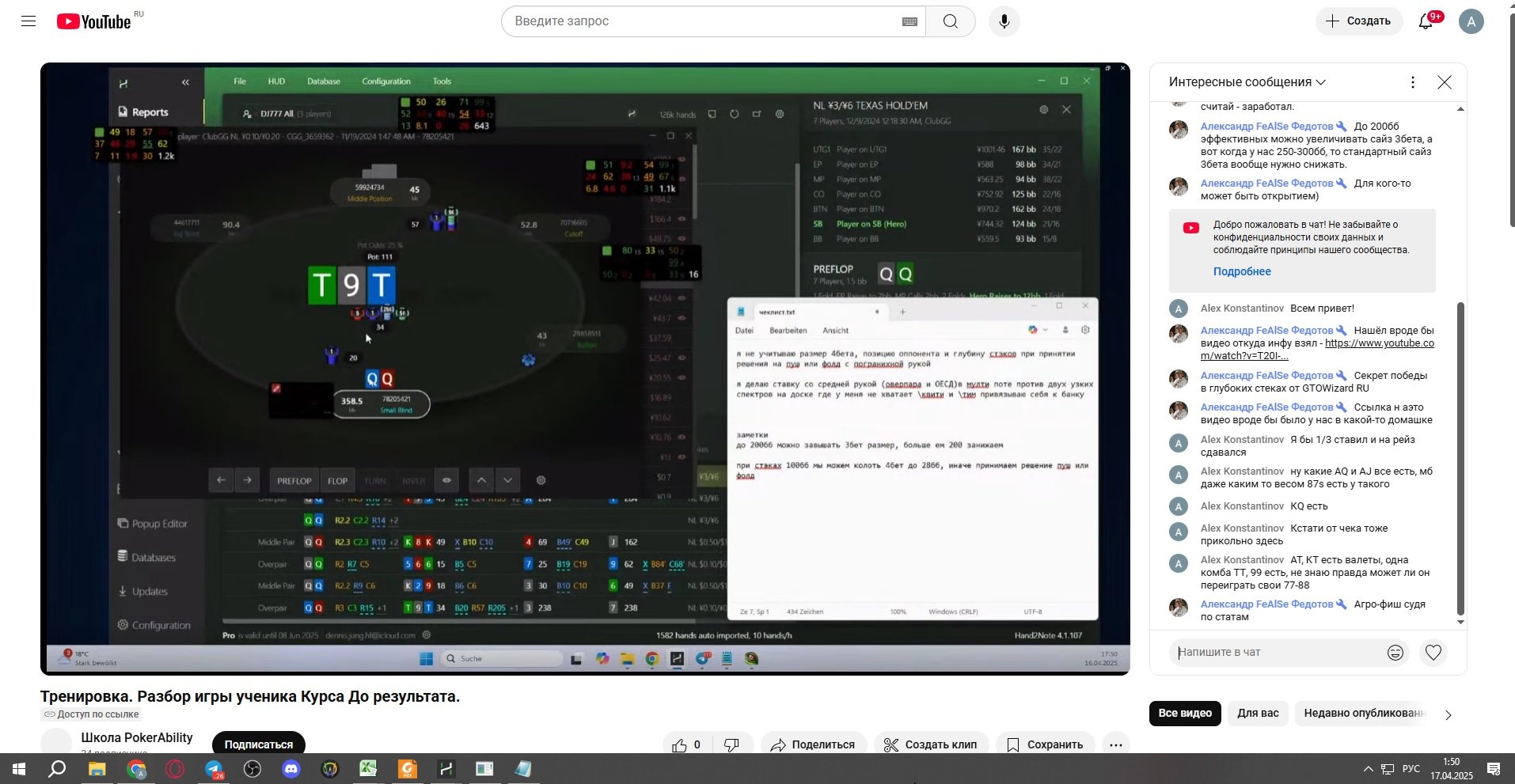The image size is (1515, 784).
Task: Click 'Создать клип' scissors button
Action: pos(930,744)
